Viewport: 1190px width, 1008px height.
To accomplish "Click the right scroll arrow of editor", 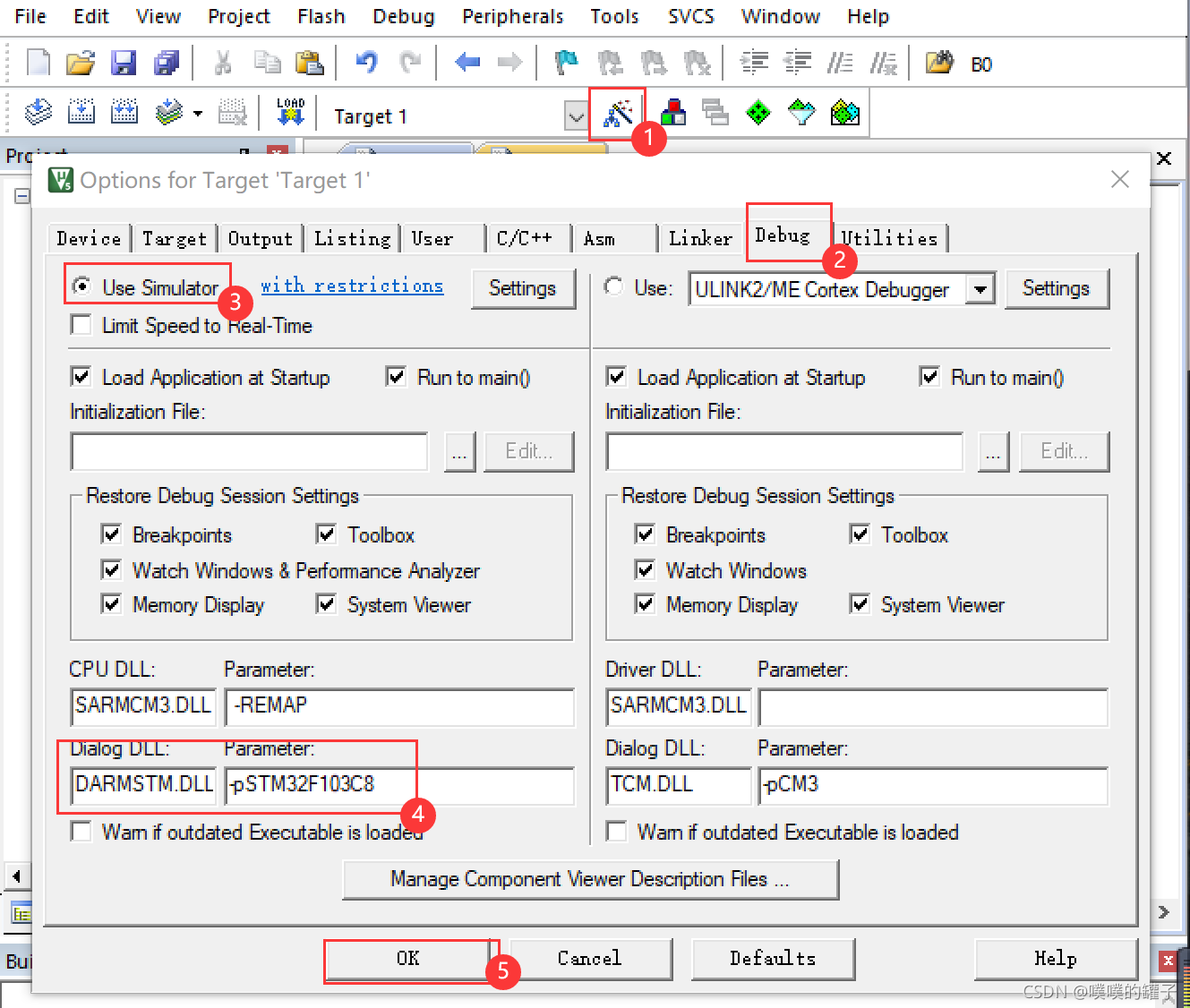I will (x=1164, y=912).
